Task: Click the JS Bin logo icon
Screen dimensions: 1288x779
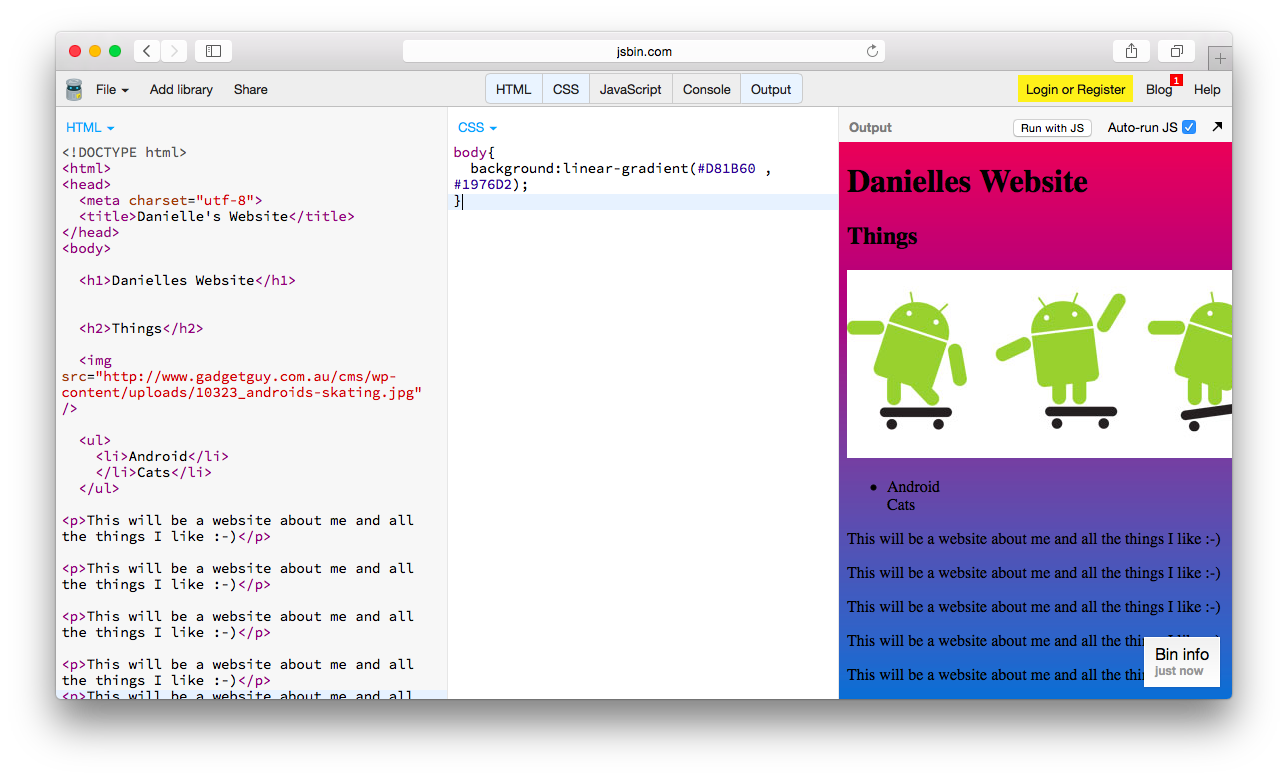Action: click(74, 90)
